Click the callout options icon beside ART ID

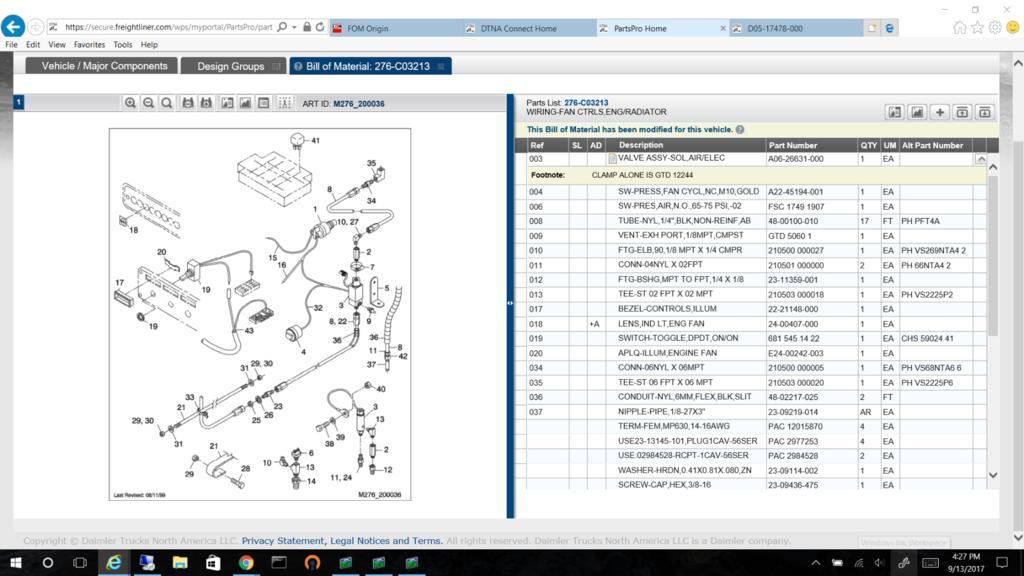click(284, 103)
